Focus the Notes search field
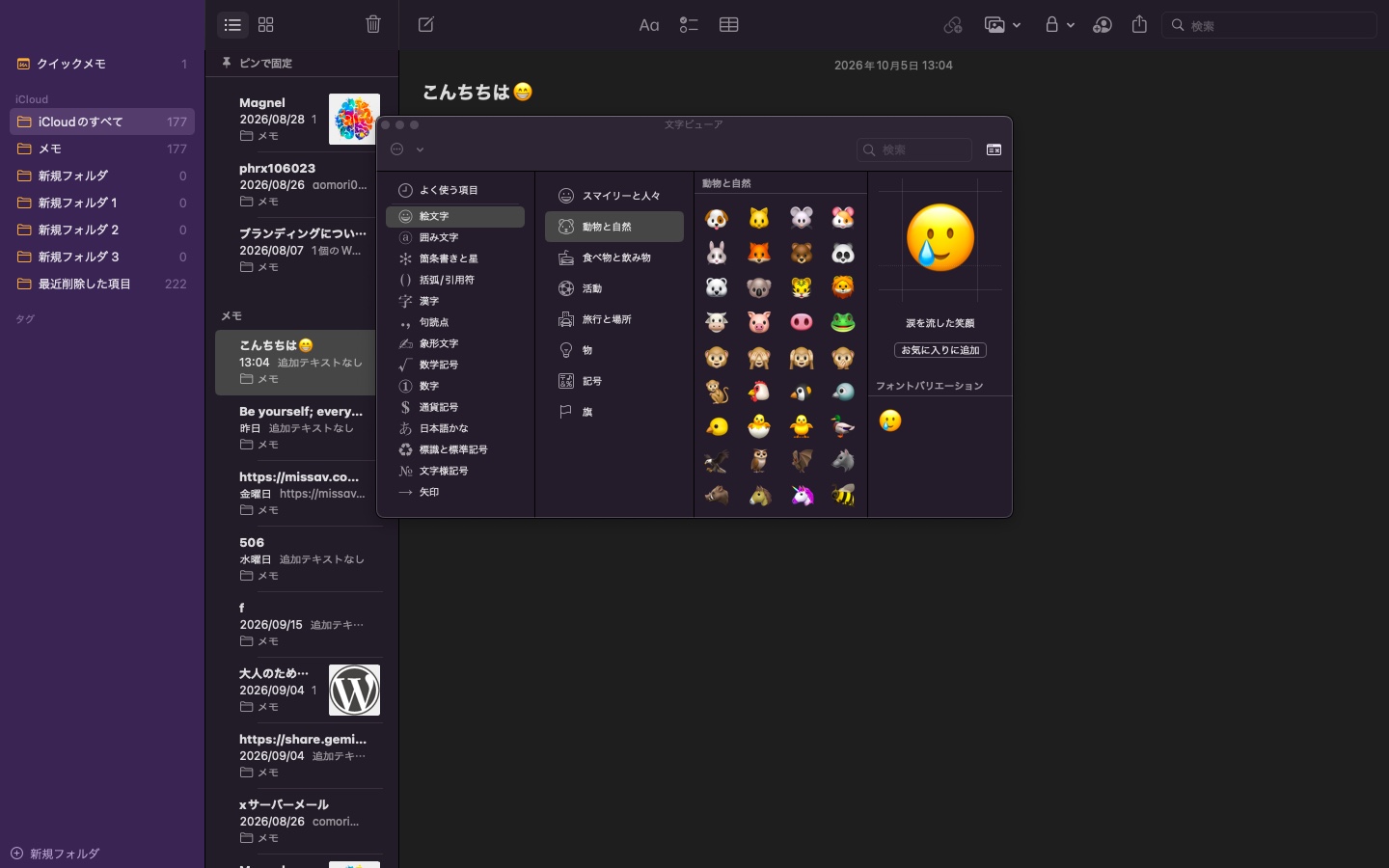The width and height of the screenshot is (1389, 868). coord(1269,25)
